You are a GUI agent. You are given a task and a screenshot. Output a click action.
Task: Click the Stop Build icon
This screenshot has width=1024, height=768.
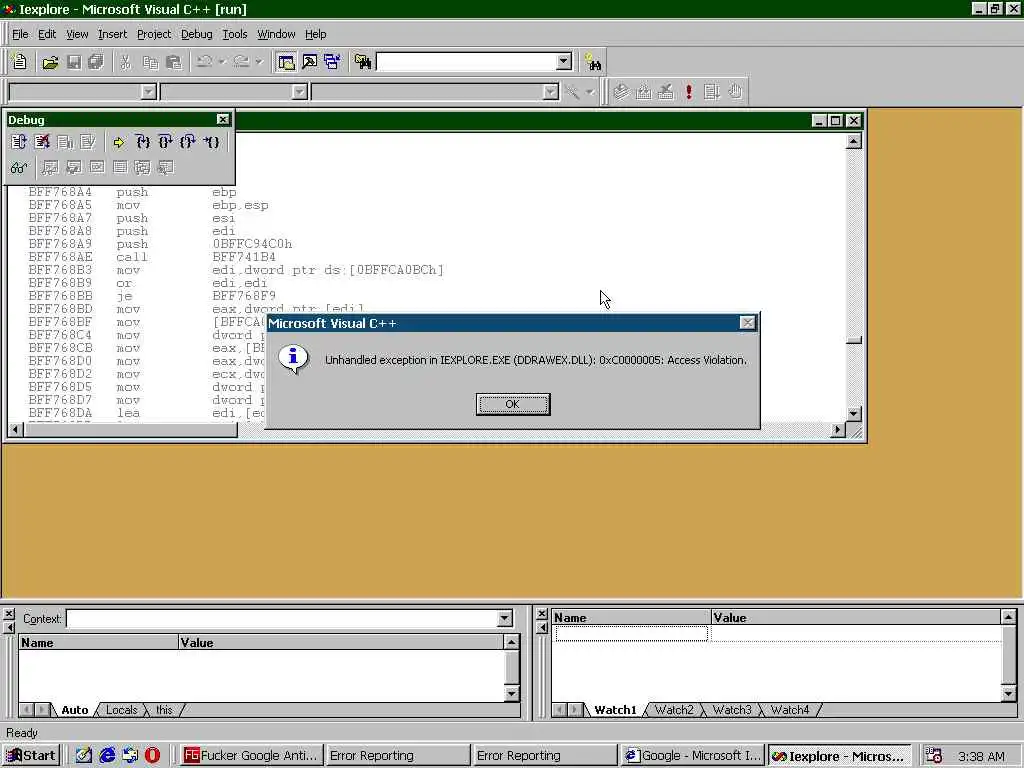click(x=666, y=91)
